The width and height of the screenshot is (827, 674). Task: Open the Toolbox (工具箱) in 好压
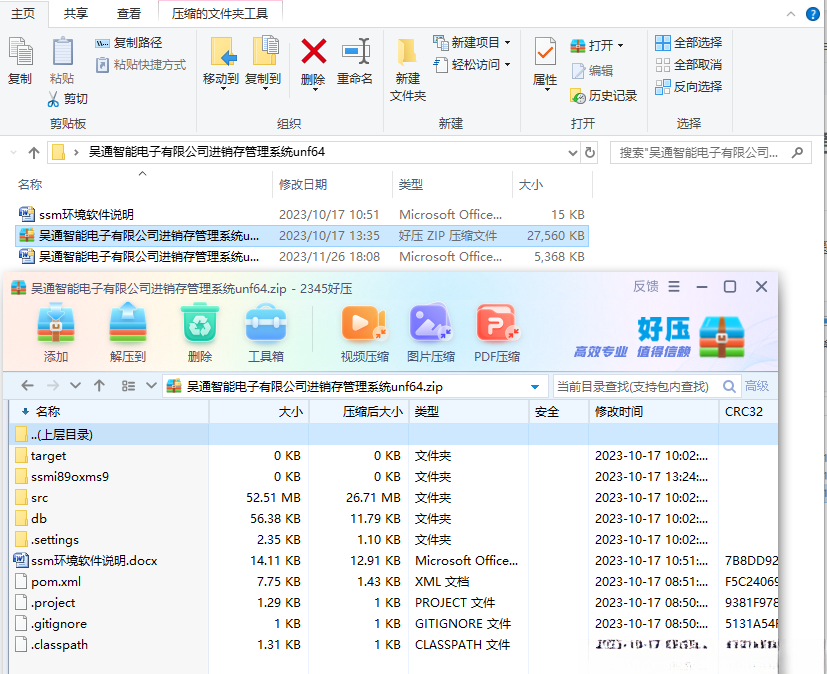[266, 333]
